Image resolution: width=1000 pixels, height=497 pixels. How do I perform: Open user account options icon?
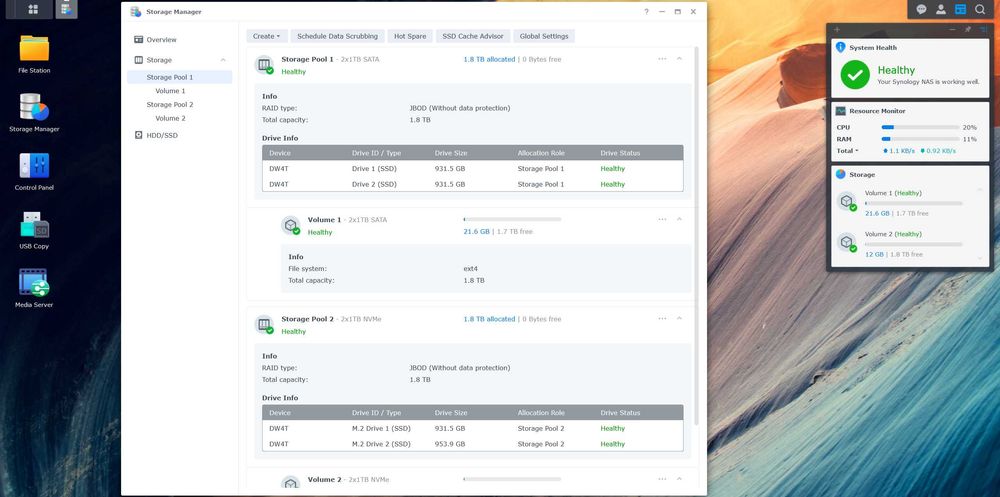click(x=941, y=9)
